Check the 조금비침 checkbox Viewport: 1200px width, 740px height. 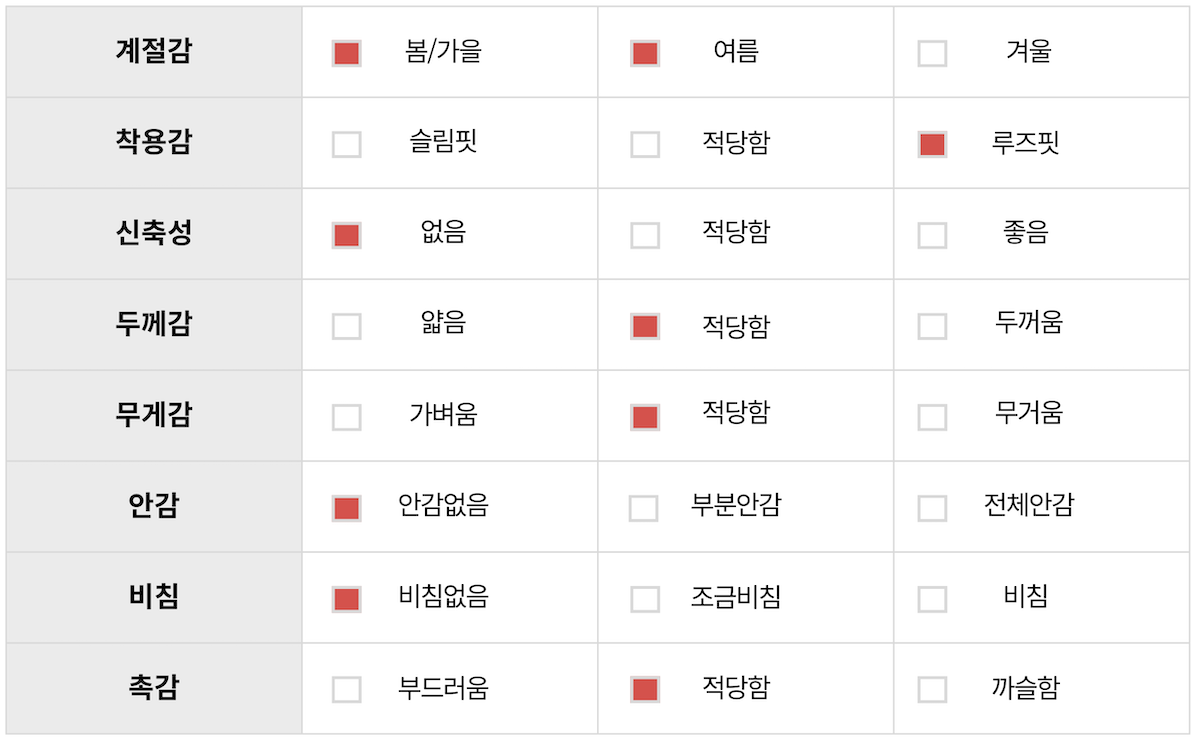coord(645,599)
